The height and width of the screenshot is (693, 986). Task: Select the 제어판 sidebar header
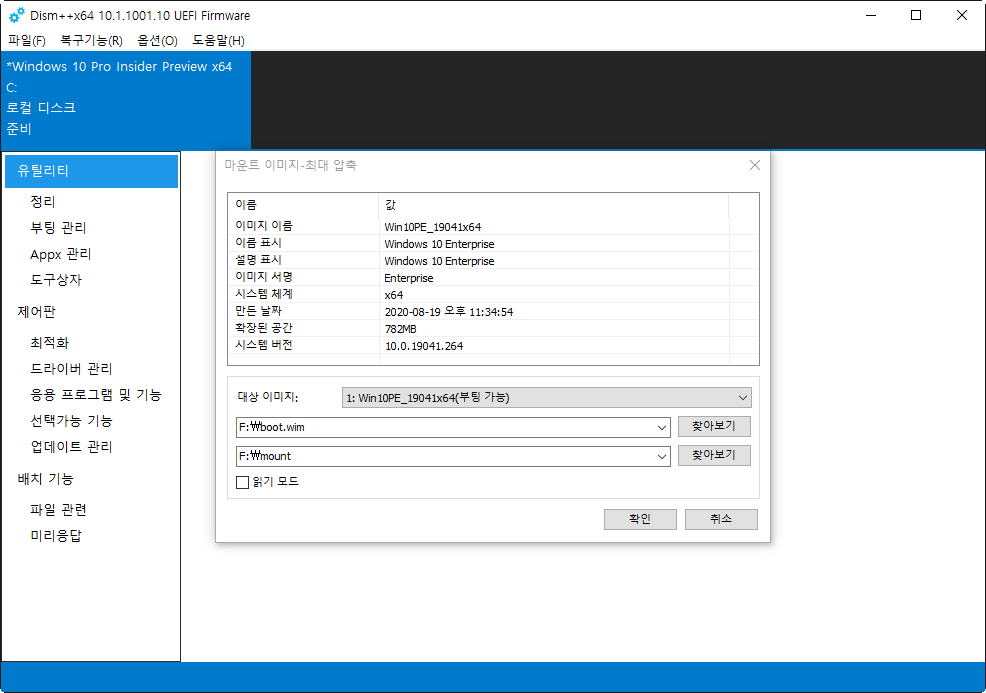(x=36, y=312)
